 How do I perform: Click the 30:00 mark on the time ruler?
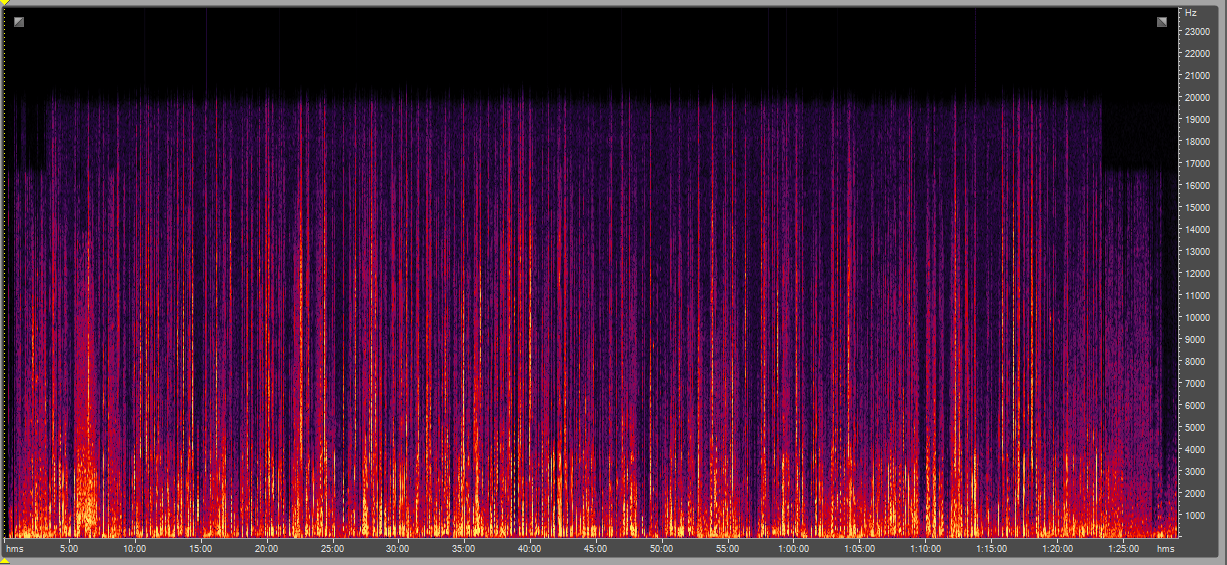click(398, 549)
